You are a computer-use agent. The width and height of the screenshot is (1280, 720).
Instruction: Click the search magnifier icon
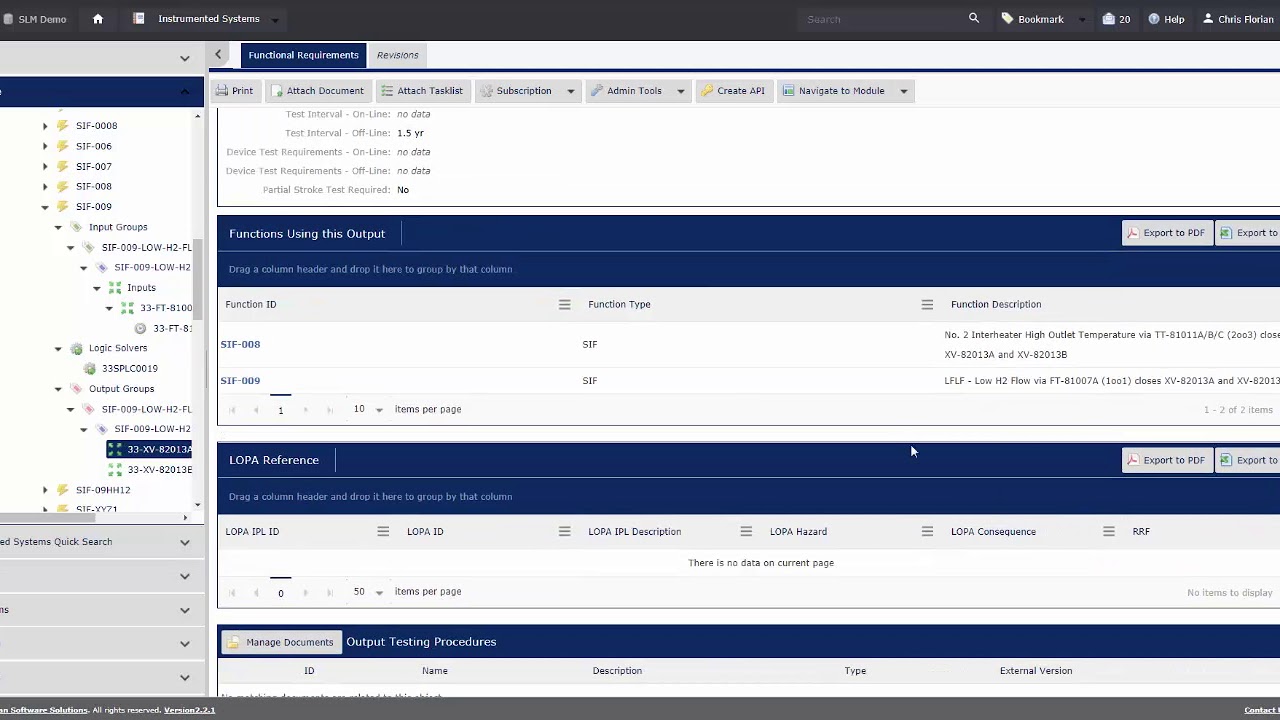(974, 19)
